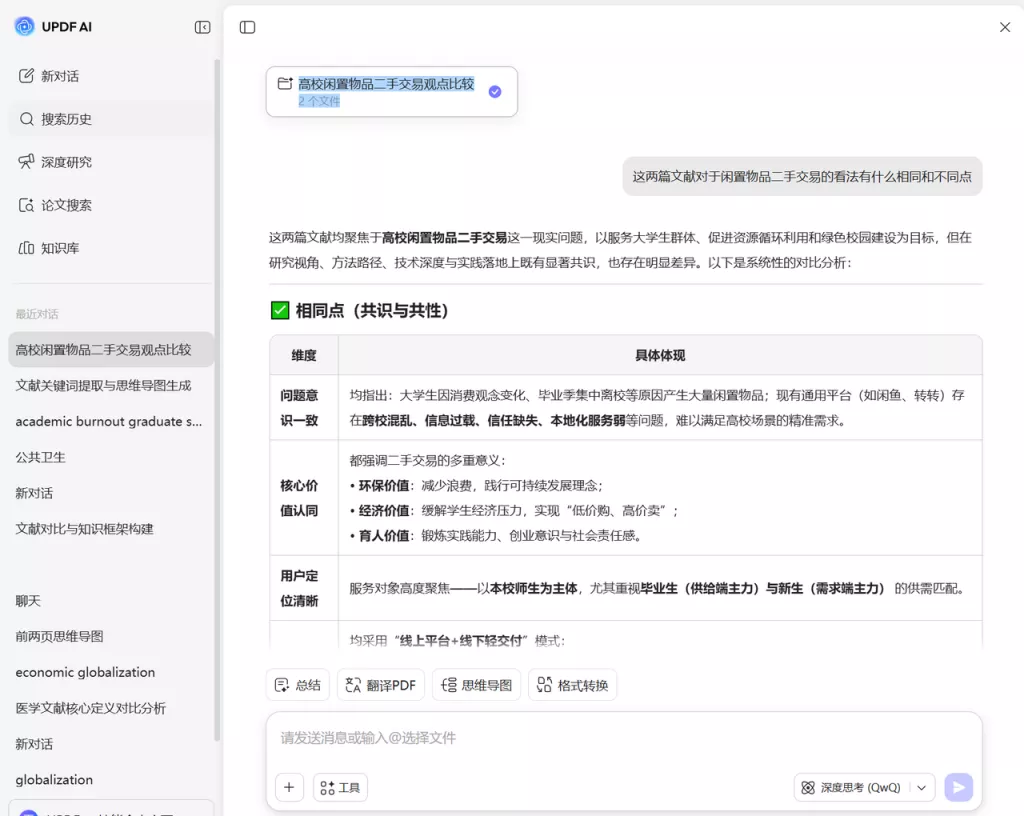Generate a 思维导图 mind map
Screen dimensions: 1024x816
click(x=476, y=684)
